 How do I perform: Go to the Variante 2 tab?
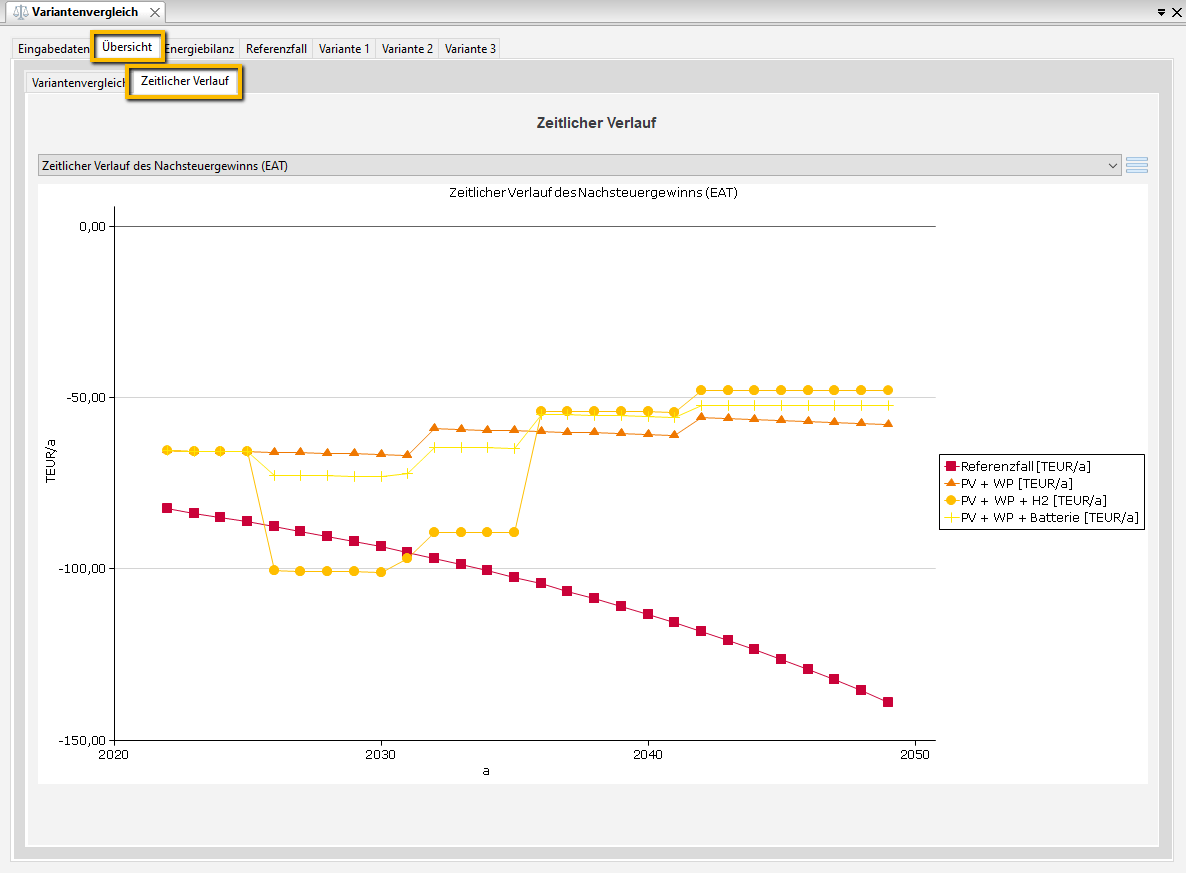tap(407, 48)
